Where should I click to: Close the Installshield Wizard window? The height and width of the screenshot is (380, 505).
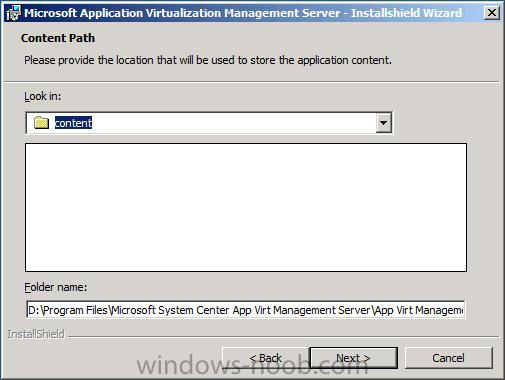[492, 13]
